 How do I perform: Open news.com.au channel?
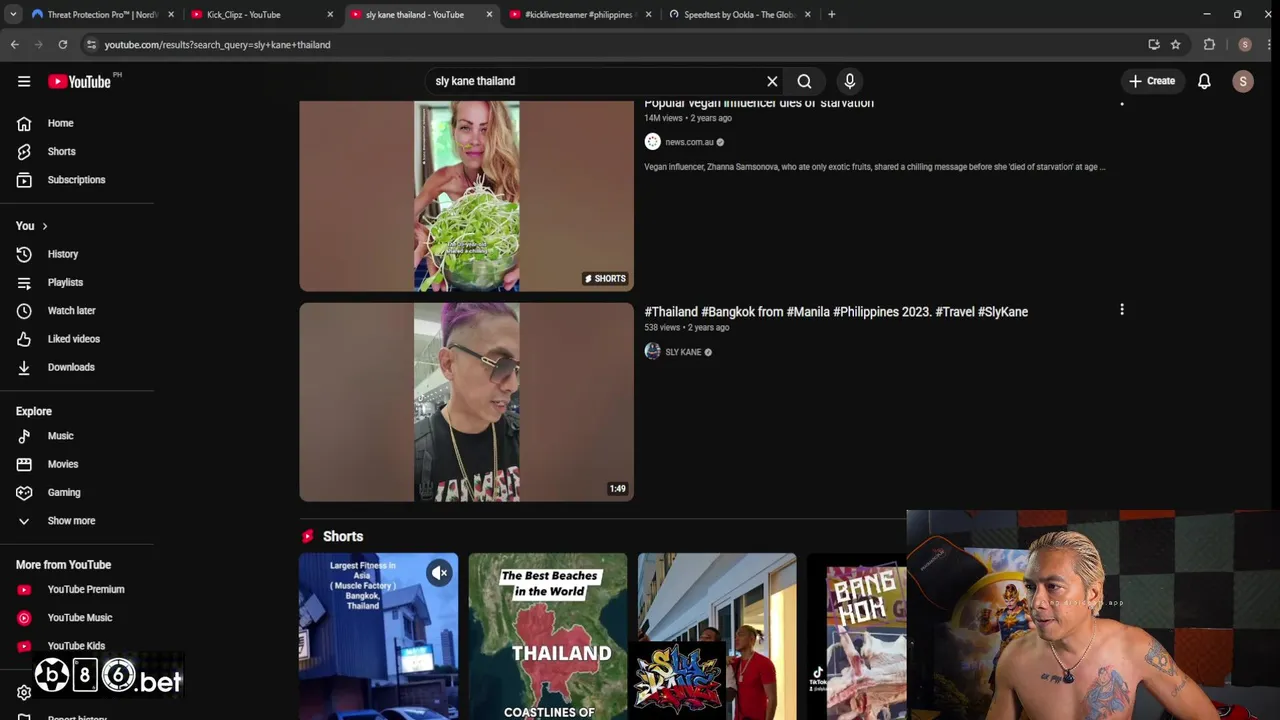tap(689, 142)
